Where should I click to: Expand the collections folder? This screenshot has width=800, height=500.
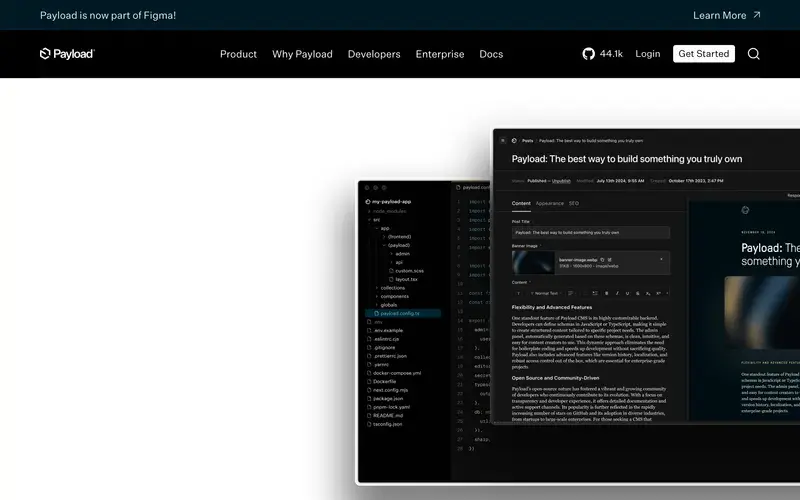pos(390,288)
